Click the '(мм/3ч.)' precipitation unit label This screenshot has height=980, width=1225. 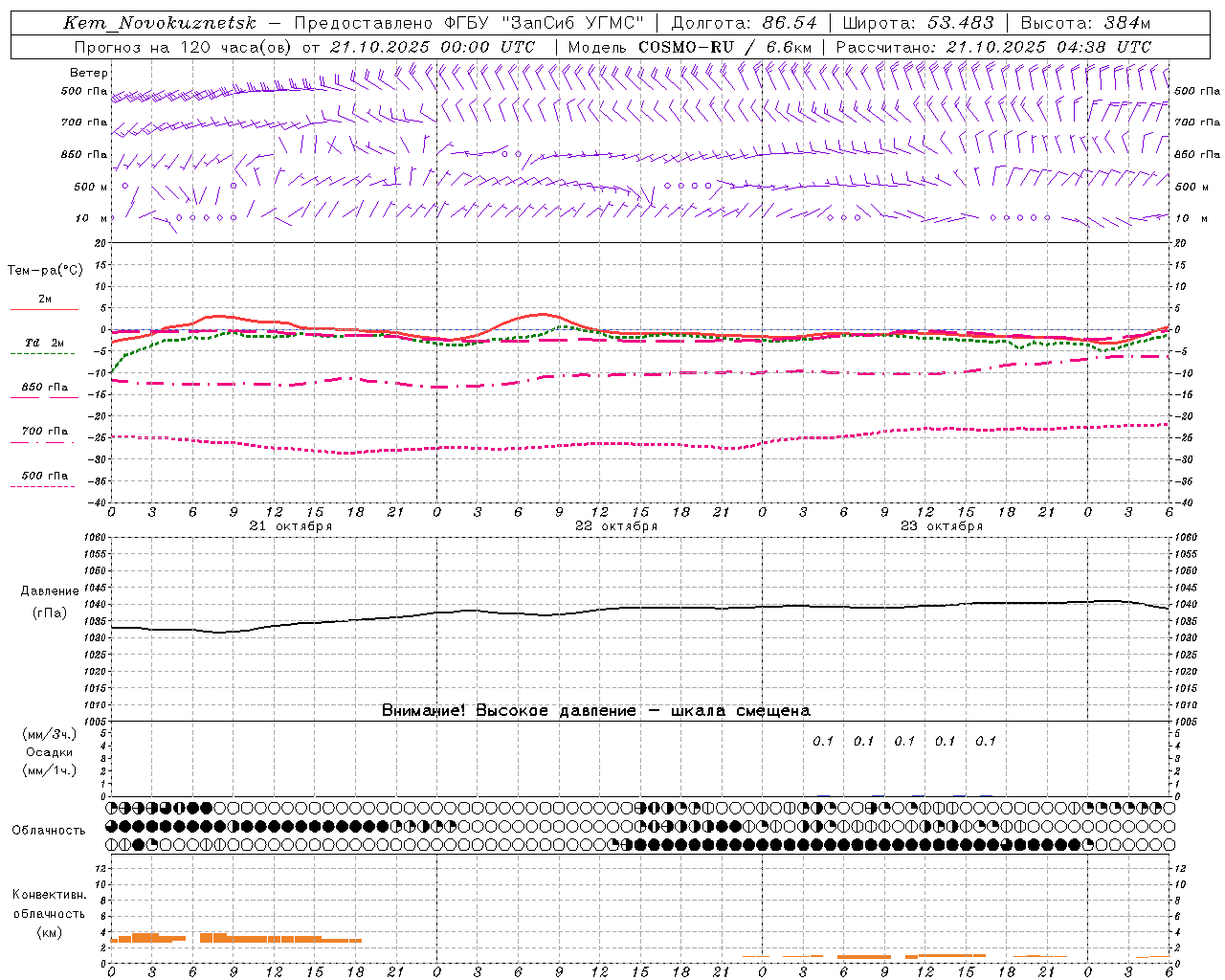pos(50,734)
